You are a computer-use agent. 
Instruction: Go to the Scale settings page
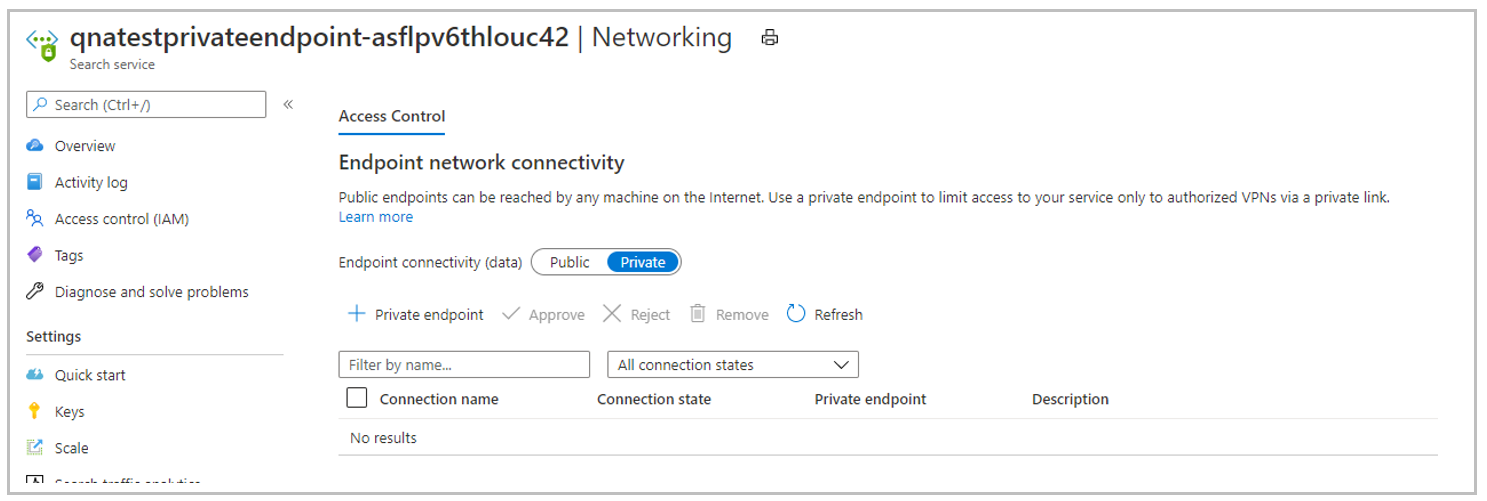click(71, 448)
